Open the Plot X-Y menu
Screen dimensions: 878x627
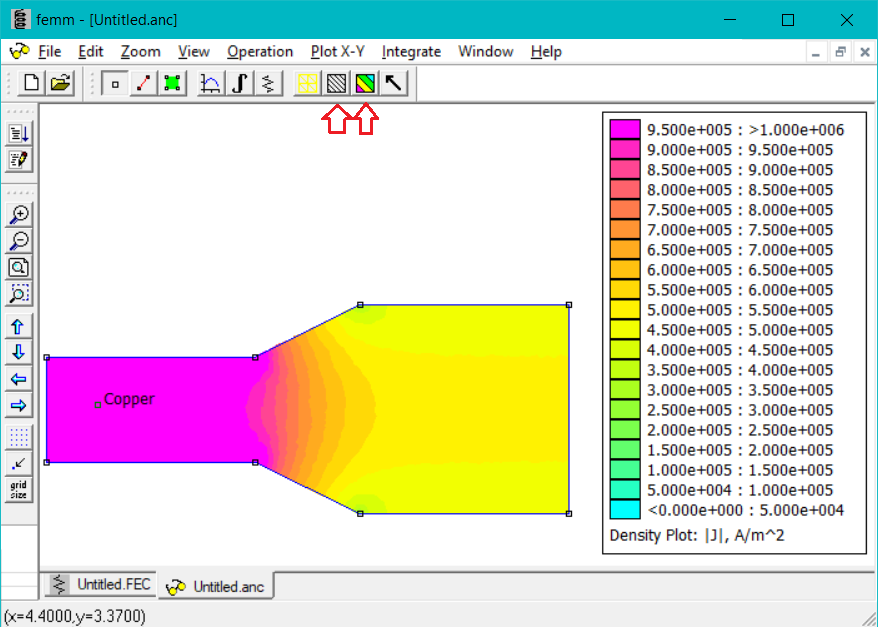coord(338,51)
